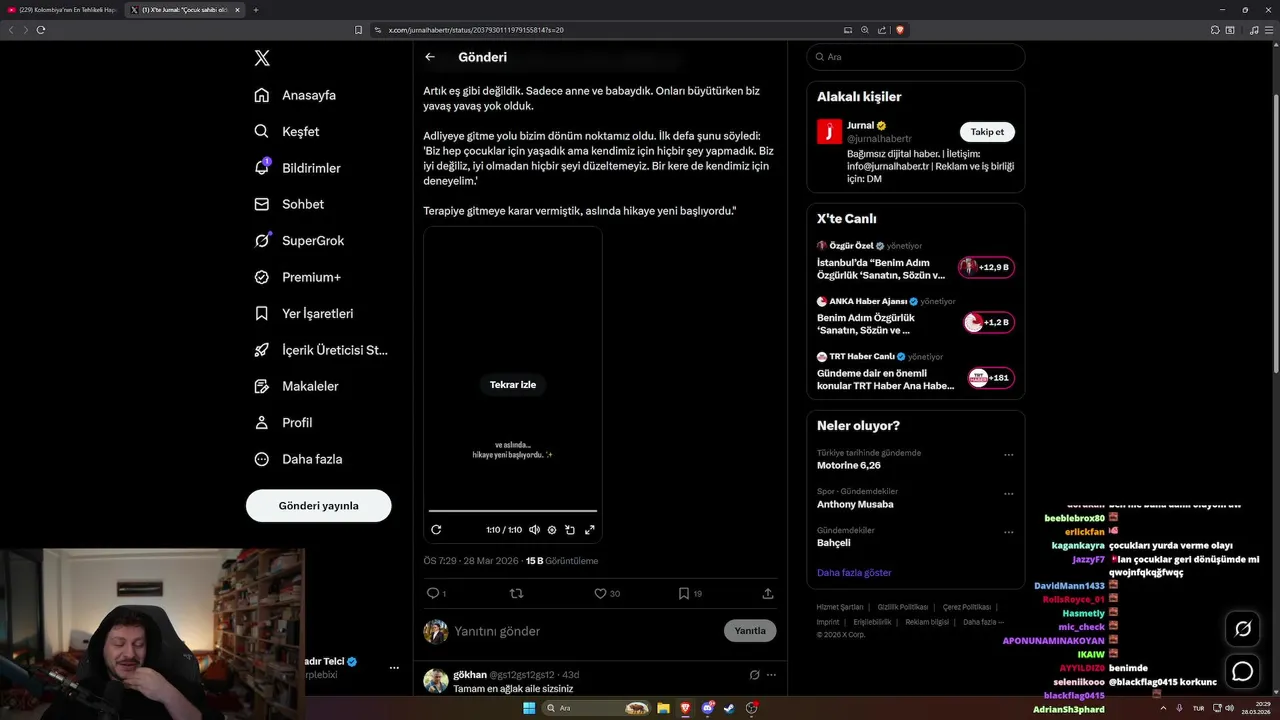Click browser bookmark page icon
1280x720 pixels.
pyautogui.click(x=359, y=30)
